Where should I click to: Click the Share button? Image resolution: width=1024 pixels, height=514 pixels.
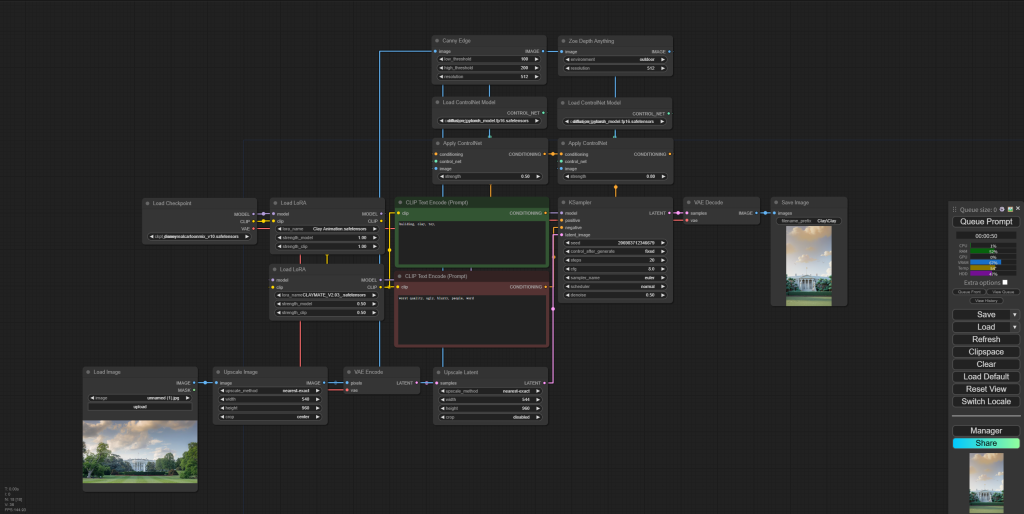coord(985,443)
